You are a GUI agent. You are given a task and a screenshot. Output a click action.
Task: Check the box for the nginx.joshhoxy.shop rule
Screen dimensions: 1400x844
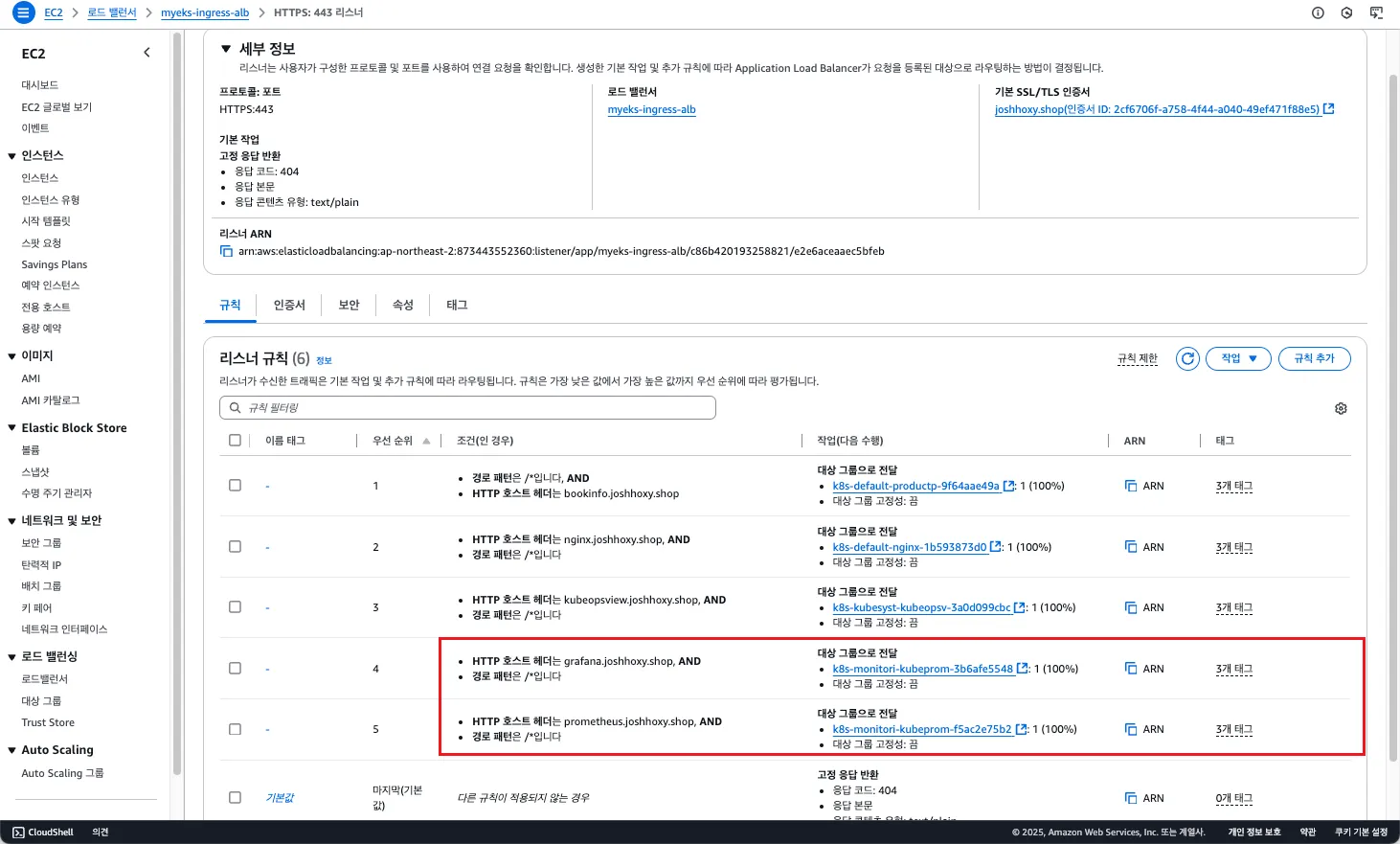[x=235, y=547]
